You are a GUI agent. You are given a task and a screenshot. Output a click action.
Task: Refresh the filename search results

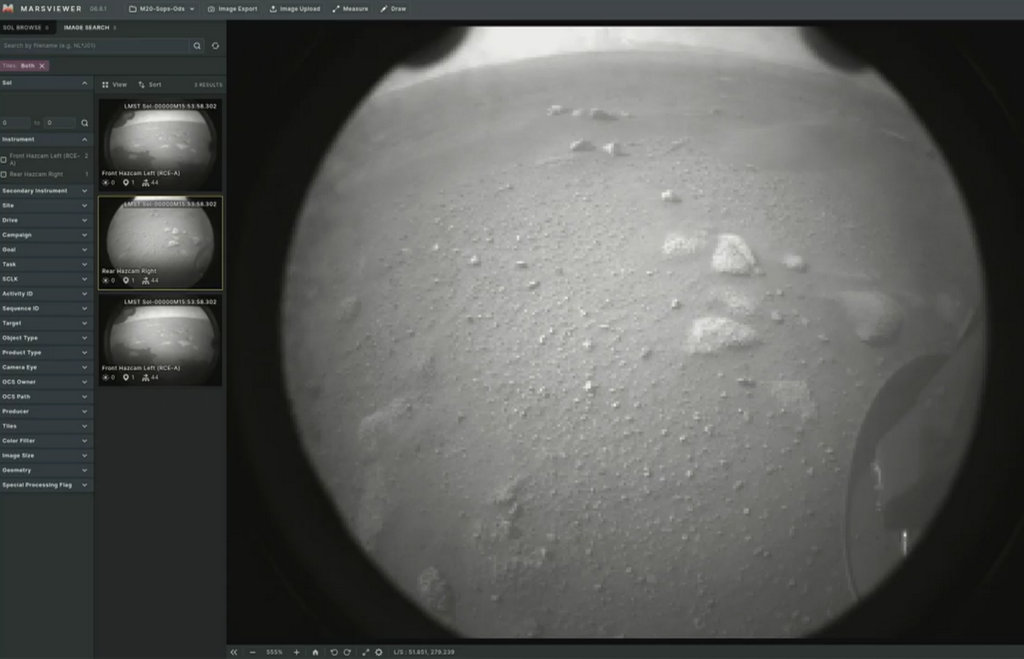(x=215, y=46)
